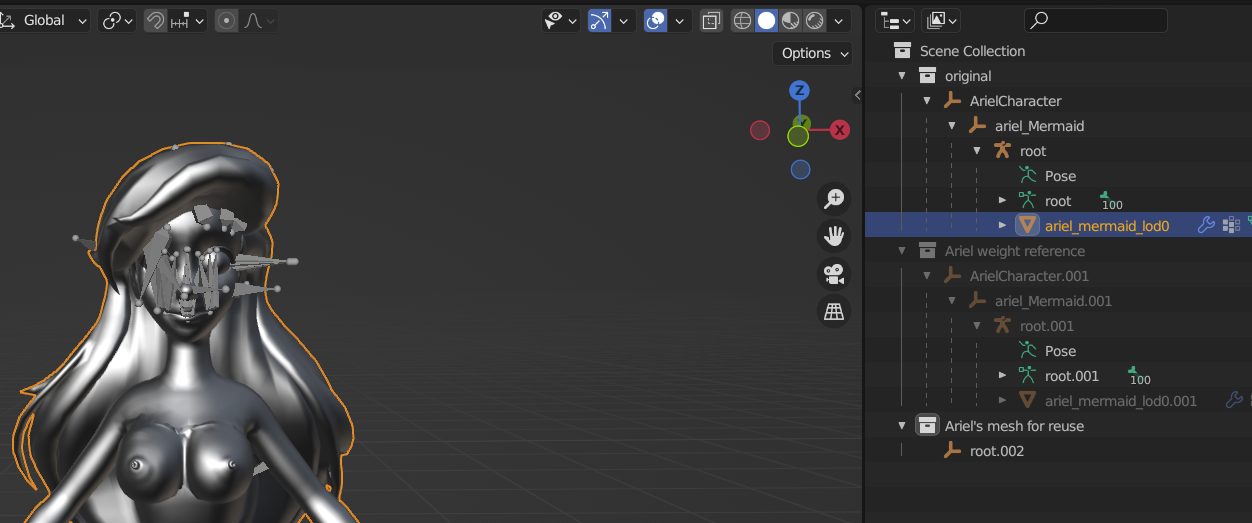Screen dimensions: 1252x523
Task: Expand the root armature data
Action: (1002, 201)
